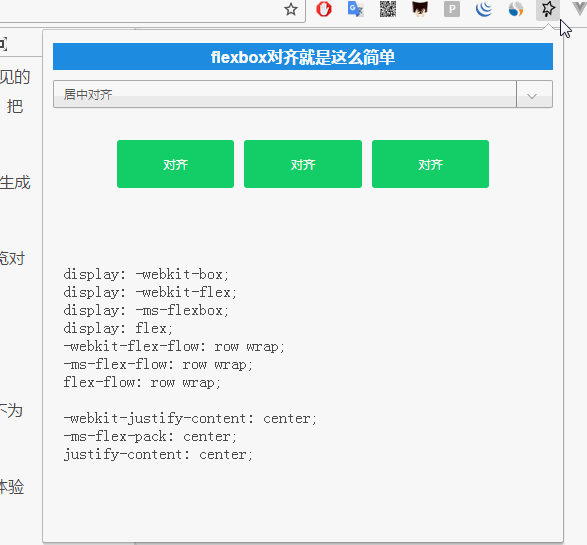Click '-webkit-flex-flow: row wrap;' line
This screenshot has height=545, width=587.
tap(174, 346)
